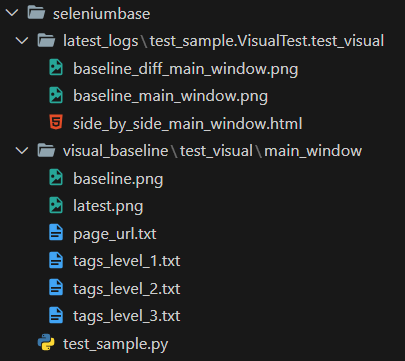Select the seleniumbase root folder label
The image size is (405, 361).
[x=101, y=14]
